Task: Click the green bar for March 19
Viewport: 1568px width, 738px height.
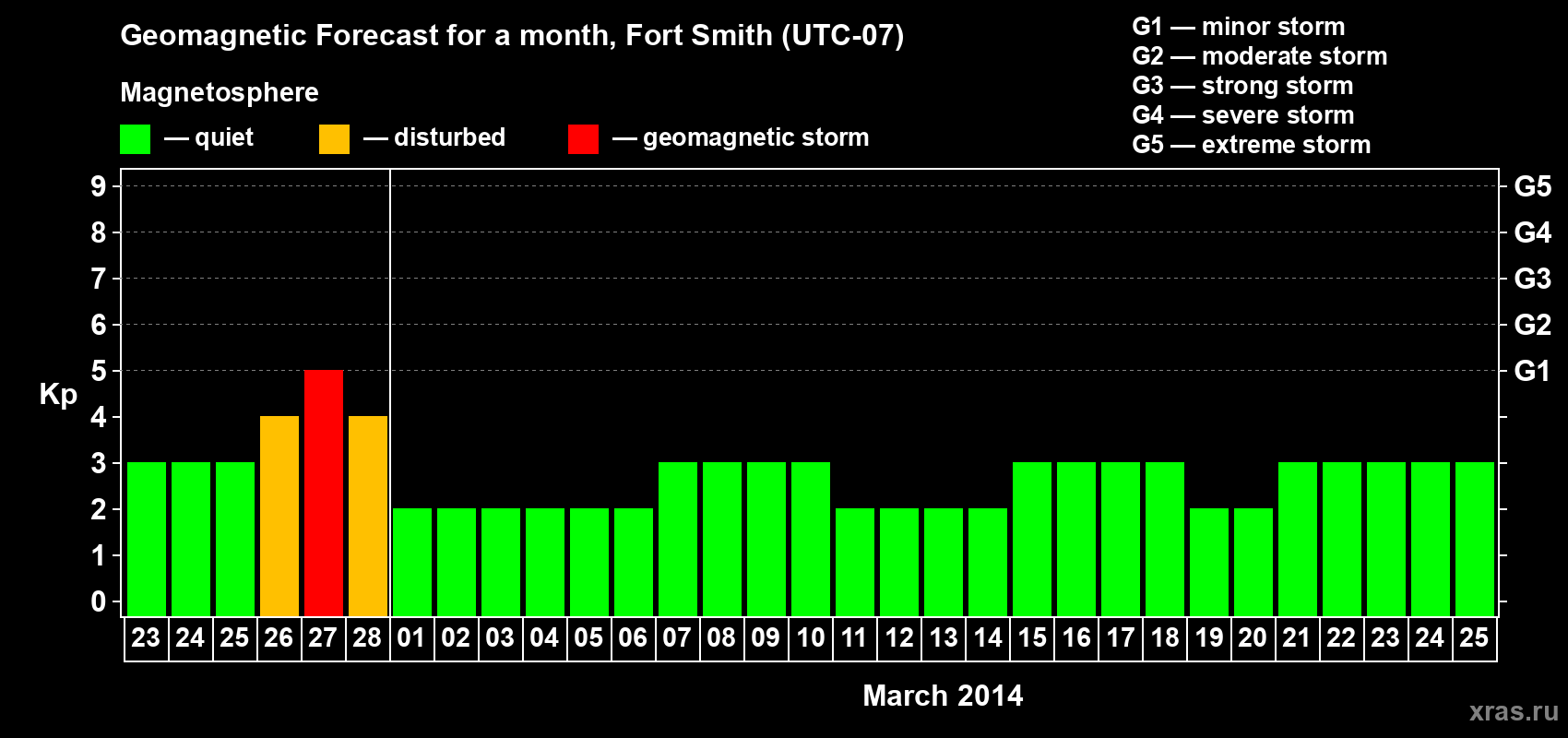Action: (1209, 563)
